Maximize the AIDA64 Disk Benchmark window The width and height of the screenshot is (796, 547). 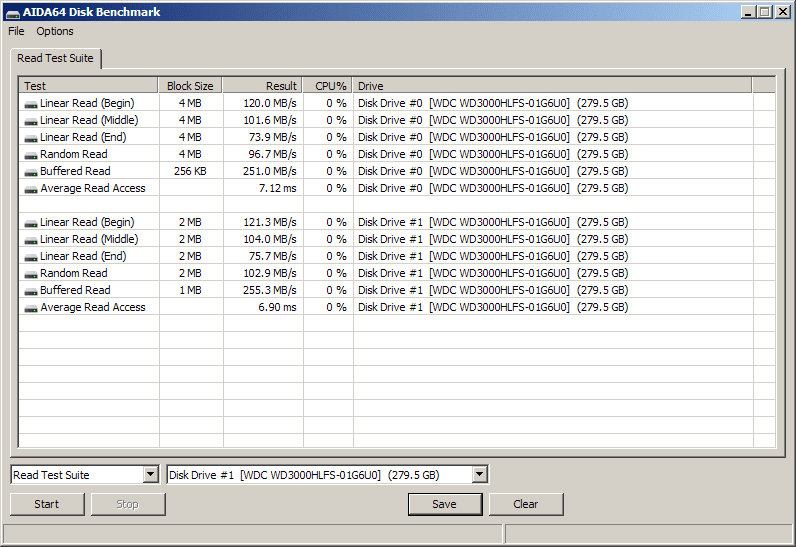tap(765, 12)
